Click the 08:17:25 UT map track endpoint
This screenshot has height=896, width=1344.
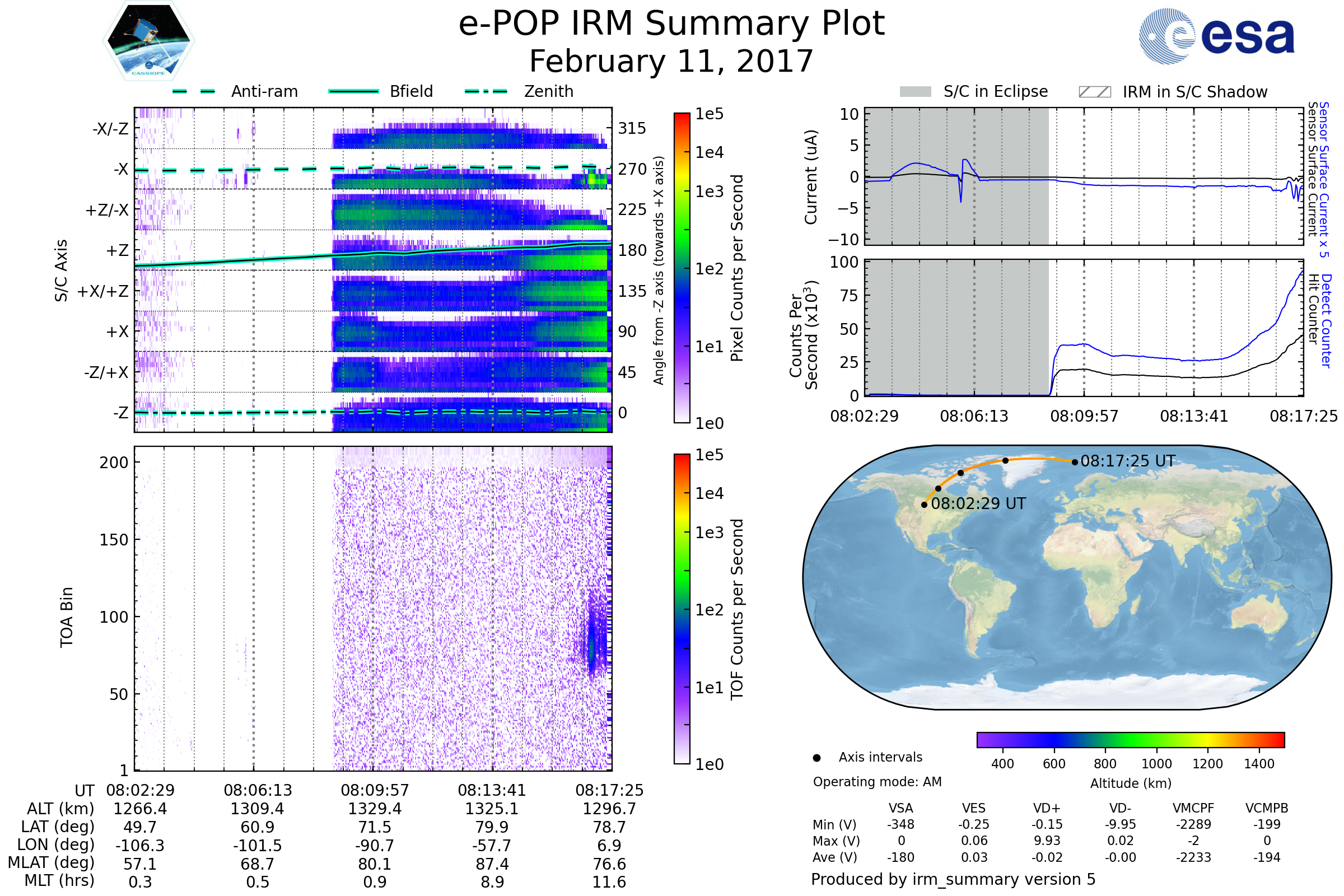tap(1075, 463)
